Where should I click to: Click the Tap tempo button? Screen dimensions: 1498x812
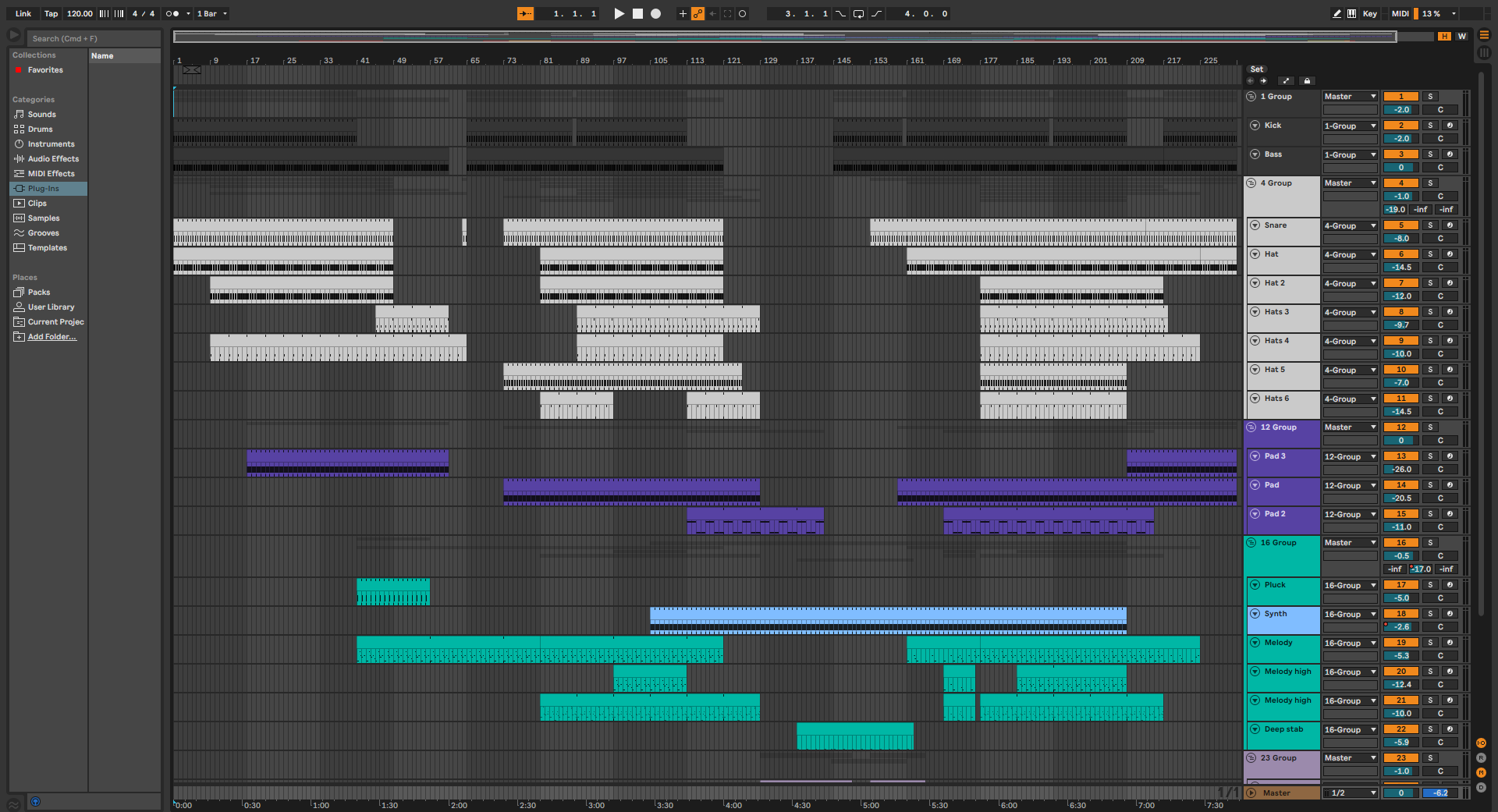(51, 13)
